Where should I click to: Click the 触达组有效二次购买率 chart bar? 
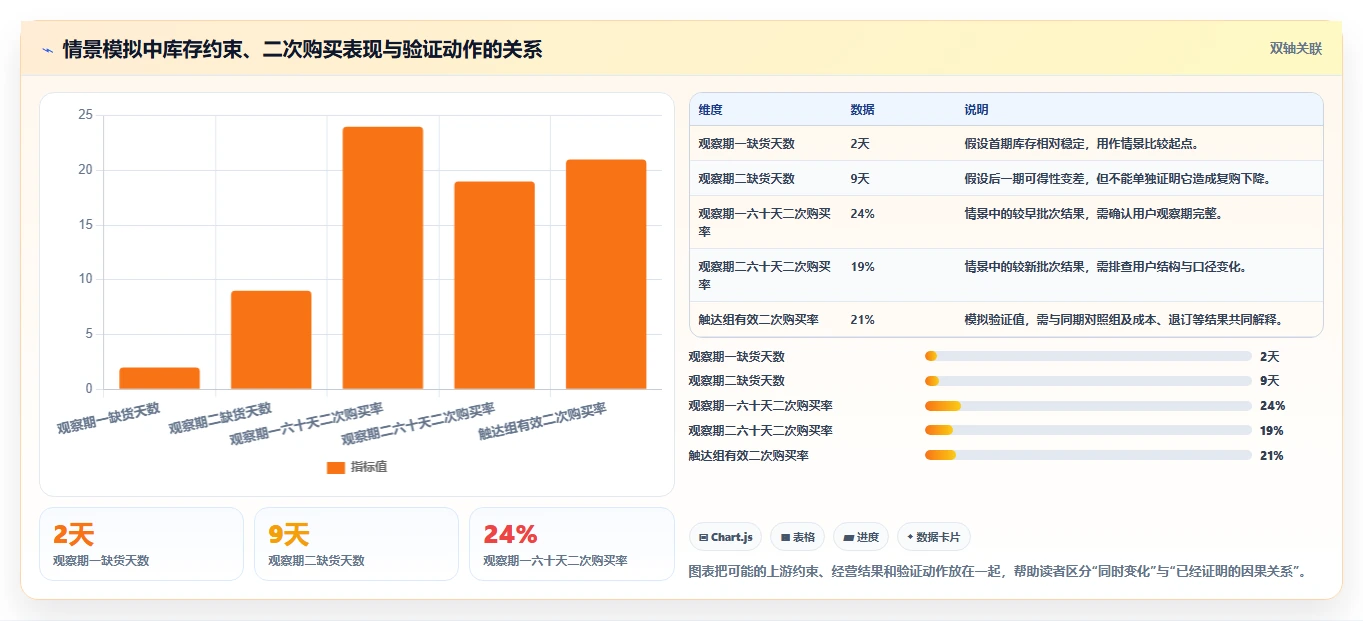(x=605, y=274)
